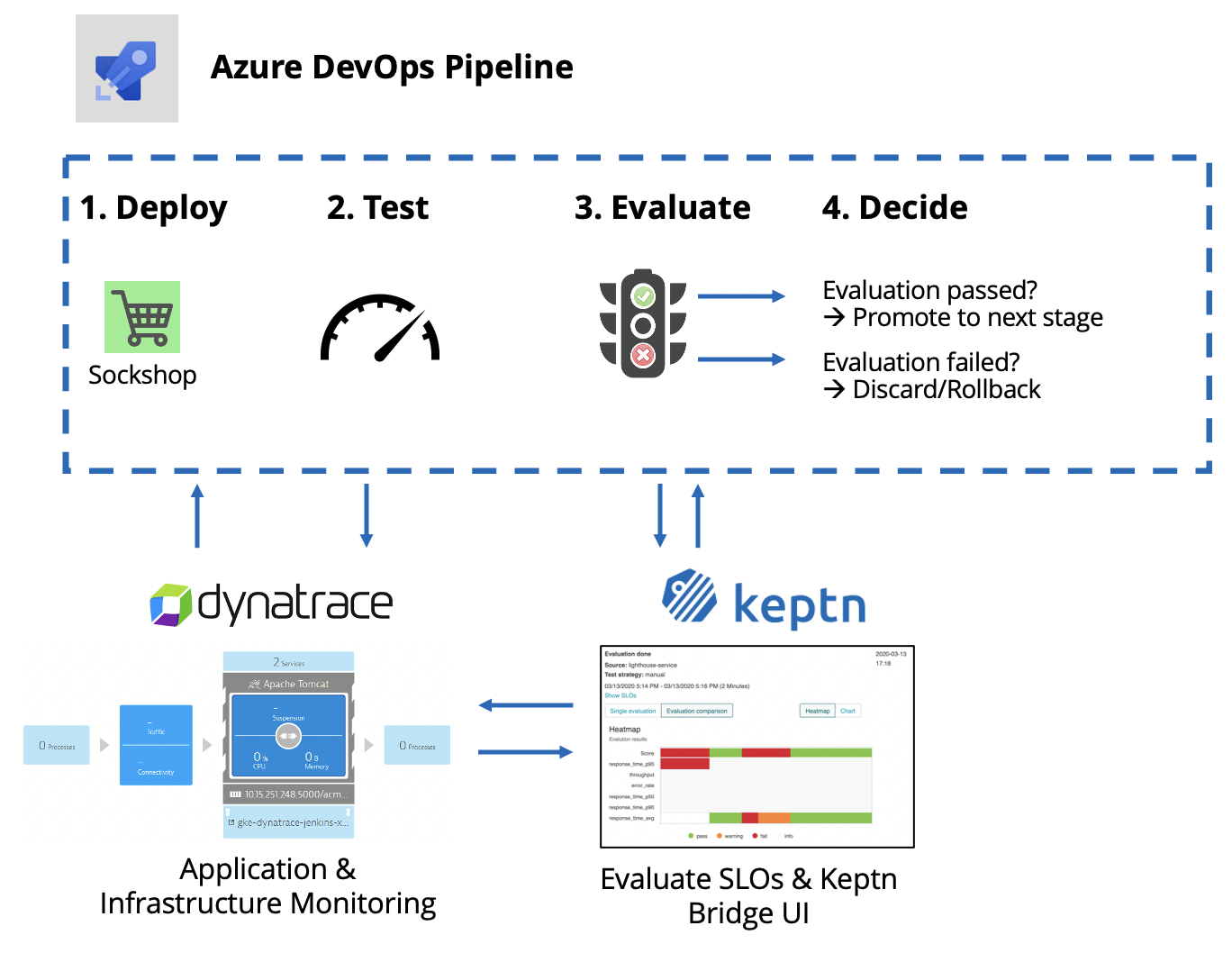Screen dimensions: 1232x953
Task: Click the 2020-03-13 date stamp
Action: coord(891,654)
